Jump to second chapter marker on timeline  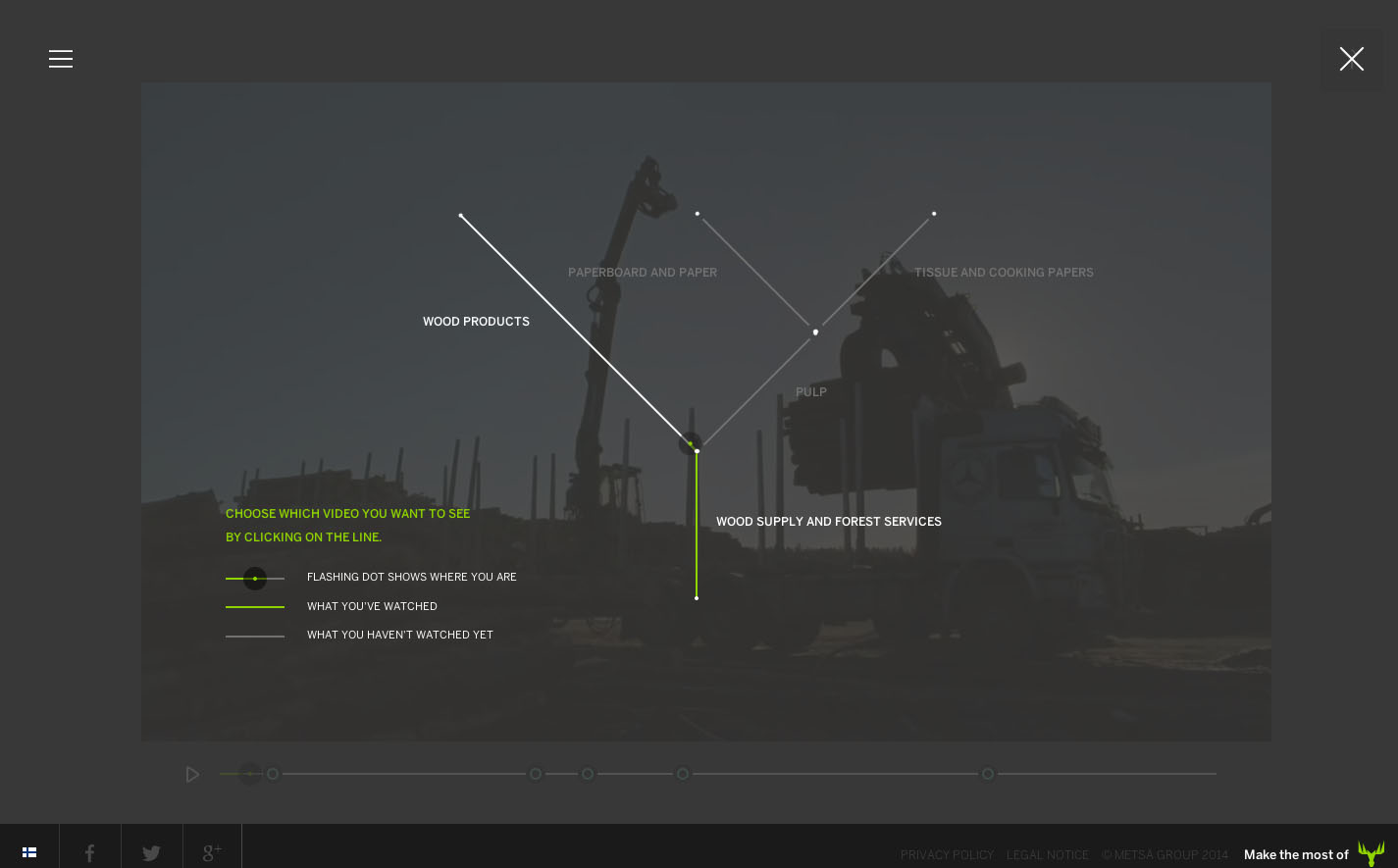[x=536, y=774]
